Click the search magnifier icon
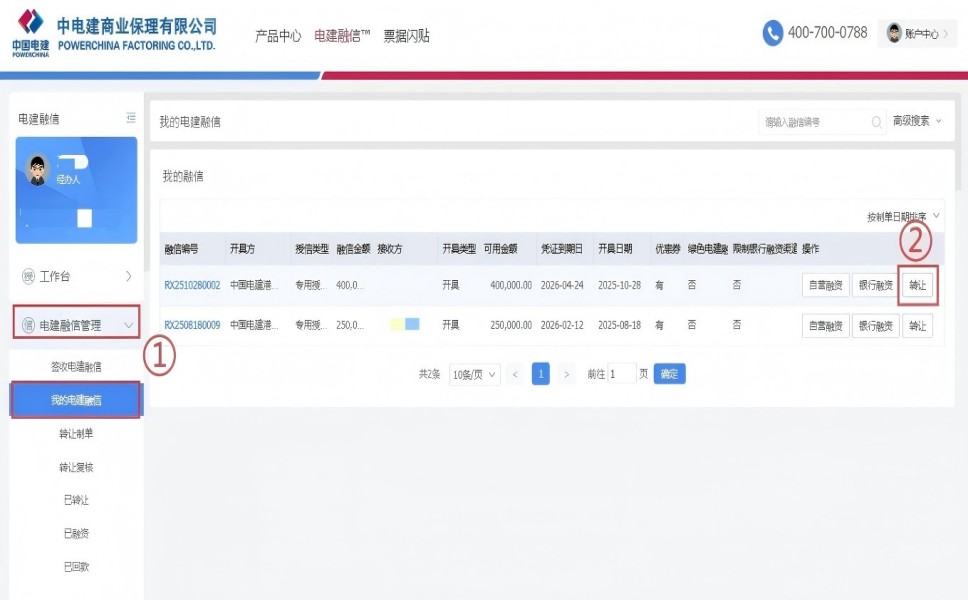 [x=876, y=122]
